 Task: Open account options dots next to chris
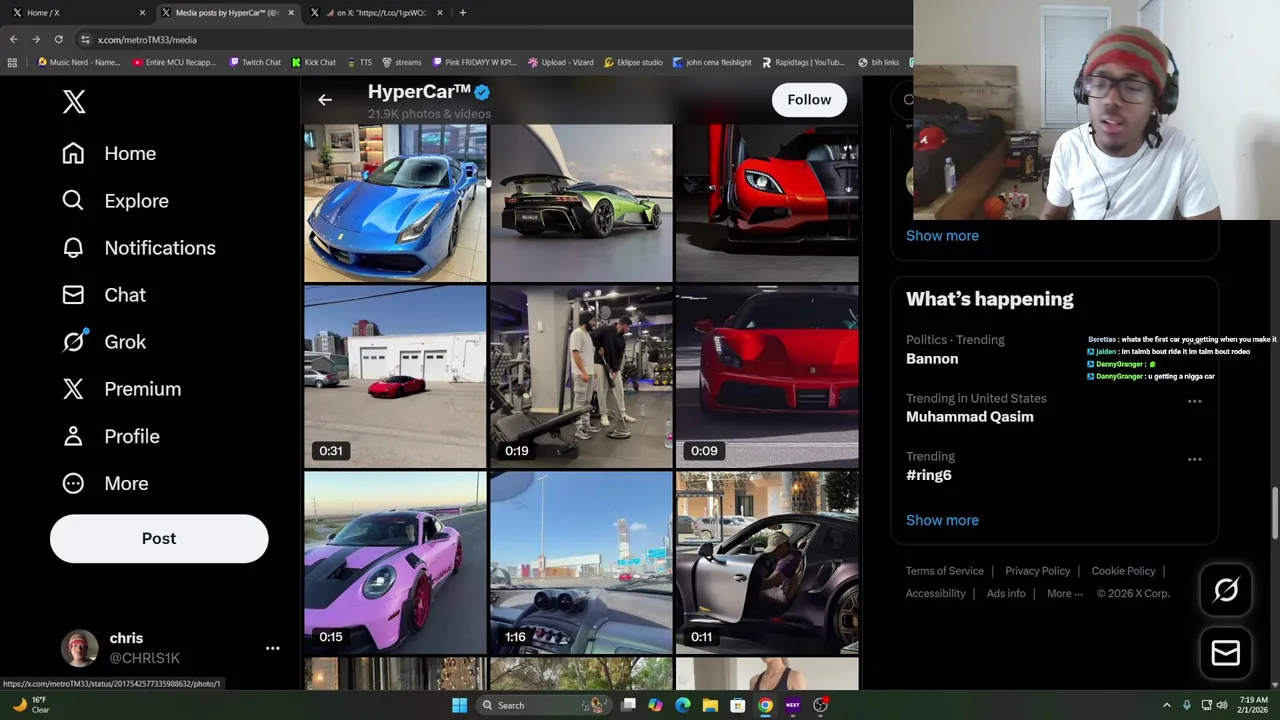click(x=272, y=648)
